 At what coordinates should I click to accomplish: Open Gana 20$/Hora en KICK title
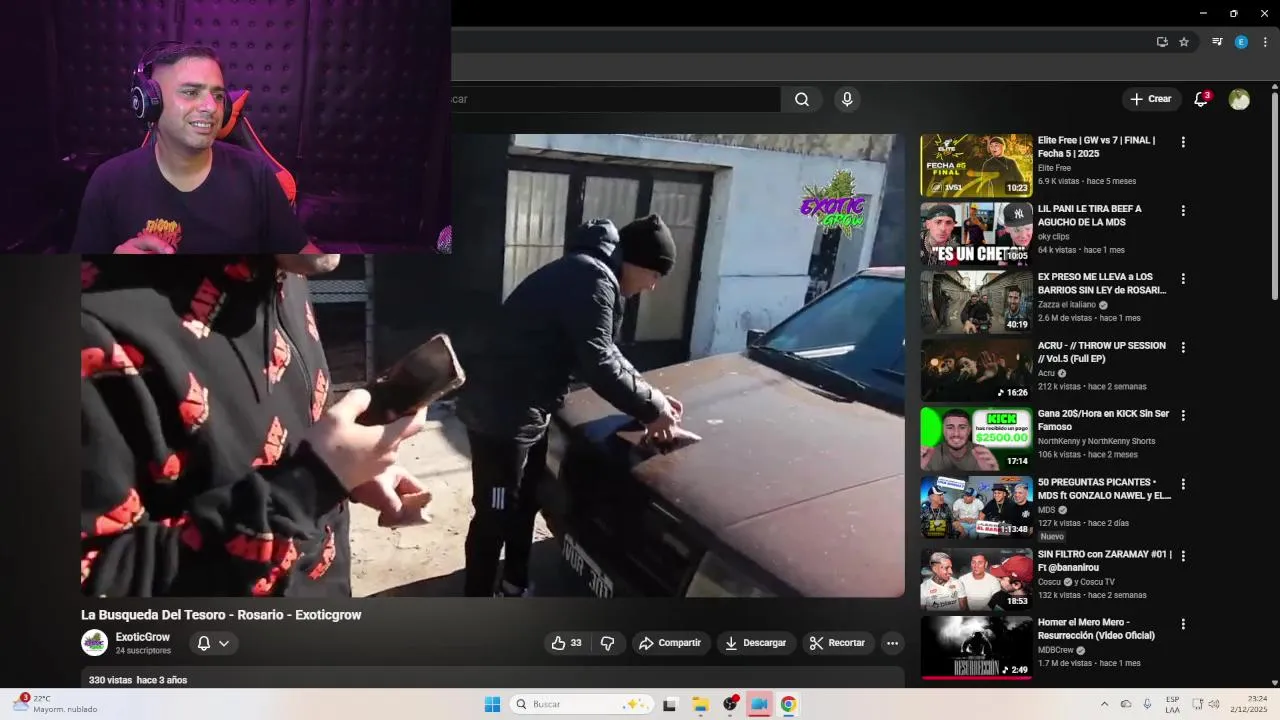click(1103, 420)
